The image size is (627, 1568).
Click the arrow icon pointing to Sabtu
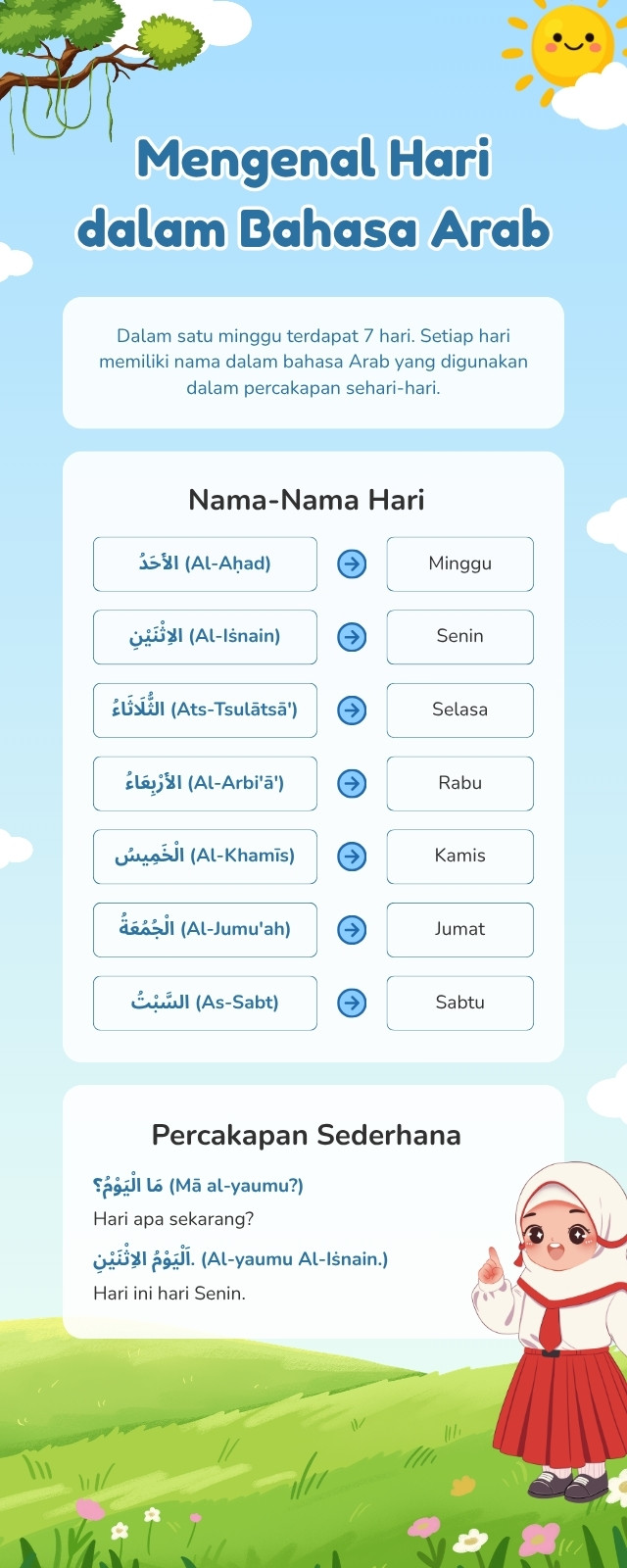tap(352, 1003)
